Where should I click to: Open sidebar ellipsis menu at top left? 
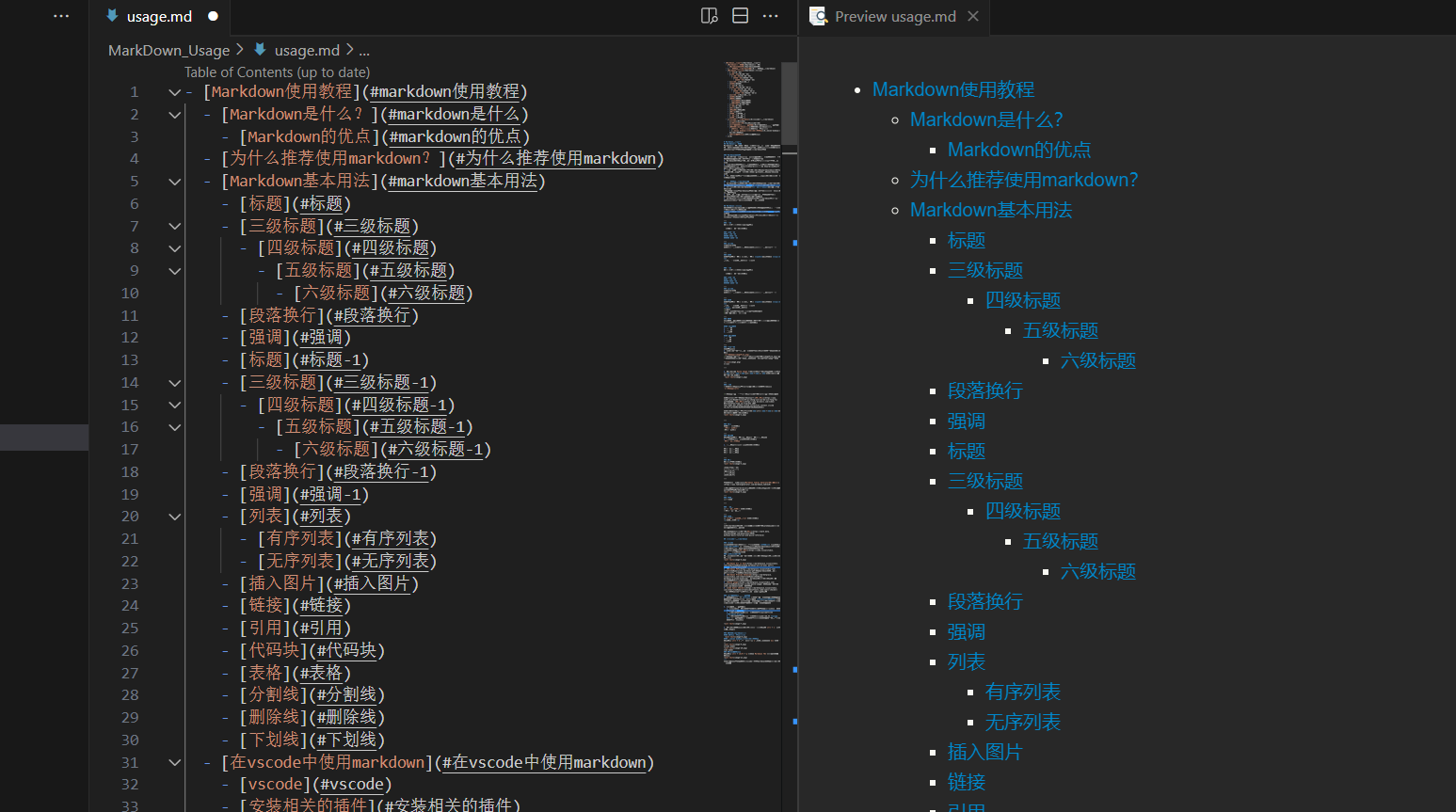coord(61,16)
